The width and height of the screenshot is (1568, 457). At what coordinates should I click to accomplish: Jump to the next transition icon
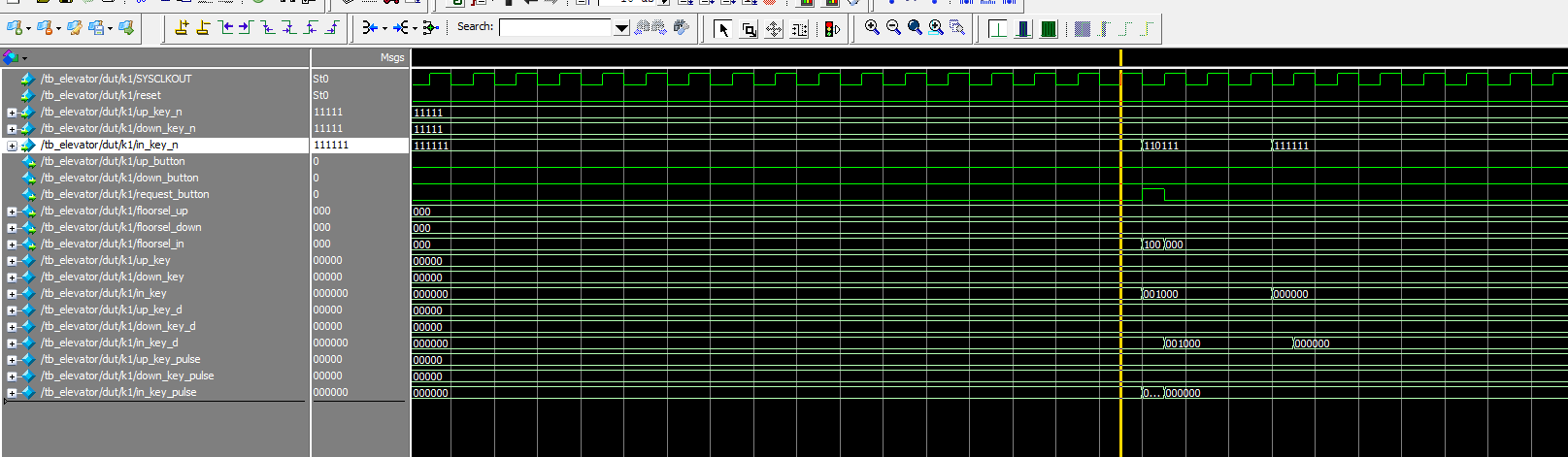coord(246,28)
